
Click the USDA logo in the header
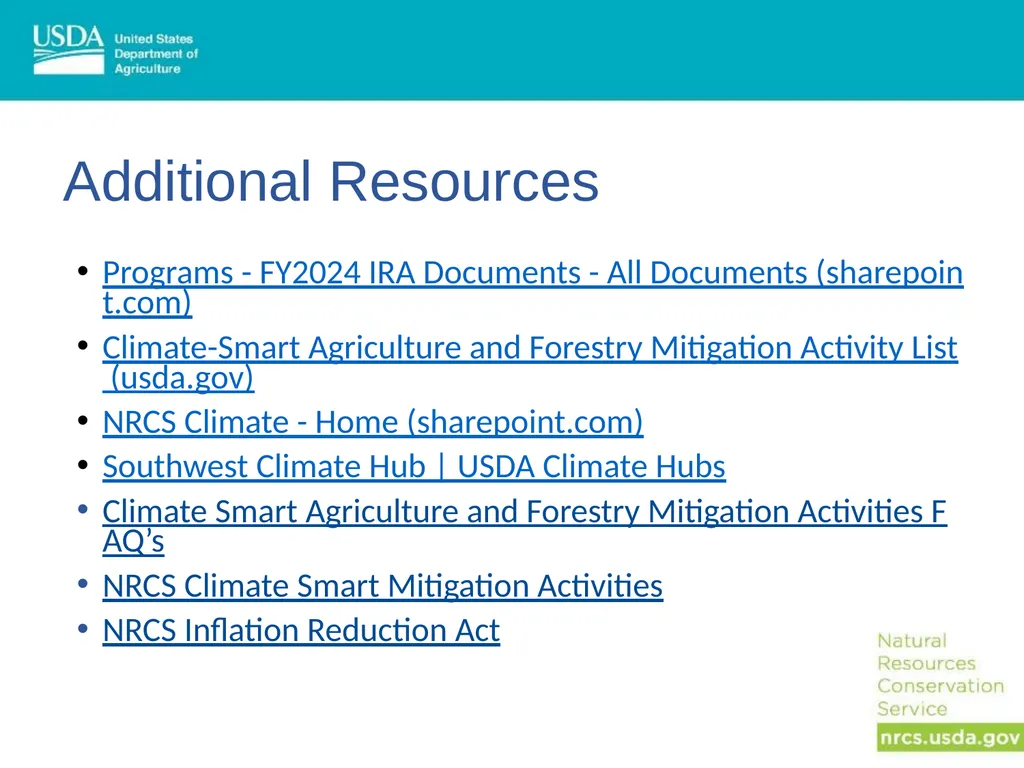click(69, 50)
